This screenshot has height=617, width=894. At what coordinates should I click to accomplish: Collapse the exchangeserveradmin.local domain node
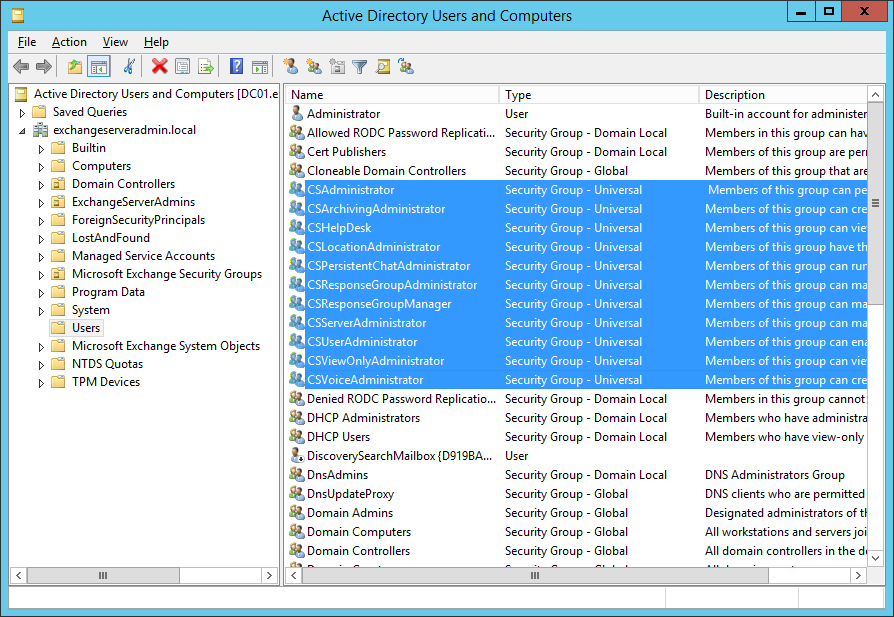22,131
